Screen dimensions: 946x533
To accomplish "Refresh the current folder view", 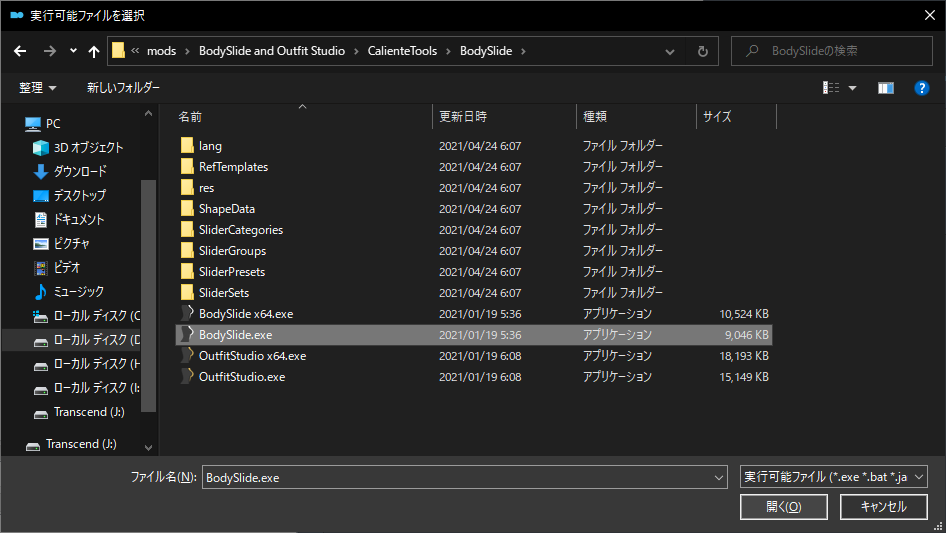I will pyautogui.click(x=703, y=51).
